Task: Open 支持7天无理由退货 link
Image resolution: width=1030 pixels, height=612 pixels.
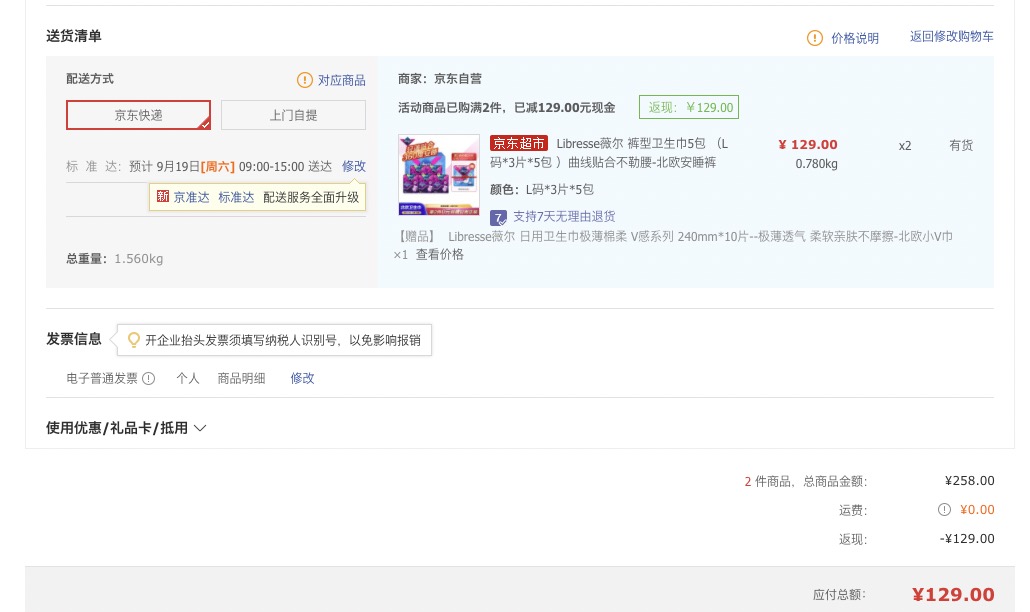Action: (564, 216)
